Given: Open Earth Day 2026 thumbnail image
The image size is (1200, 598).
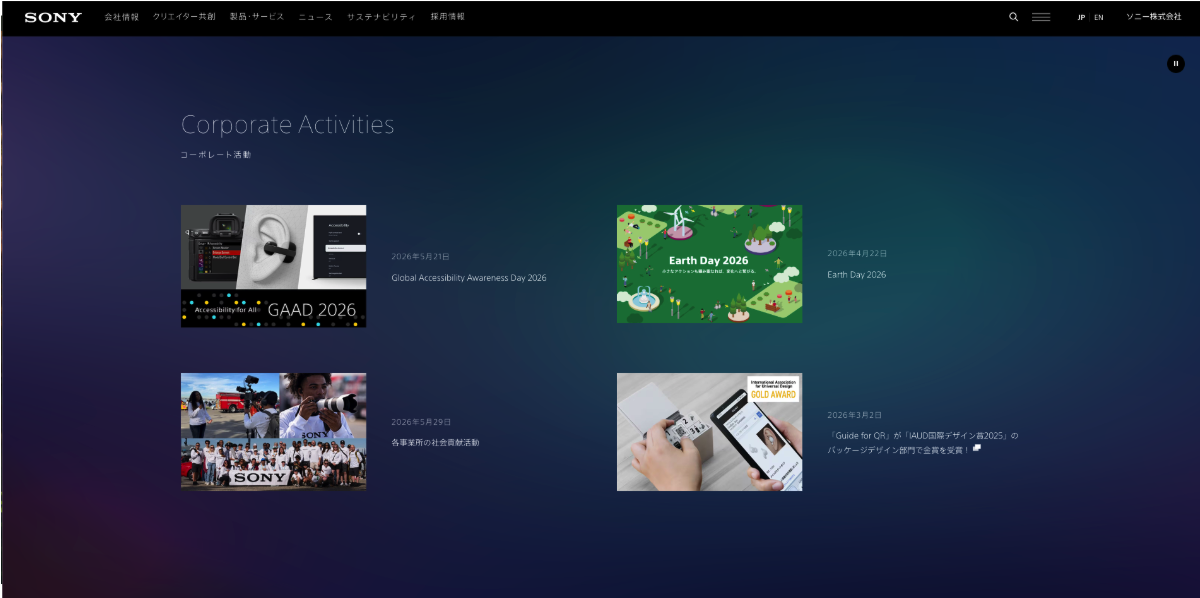Looking at the screenshot, I should pyautogui.click(x=709, y=264).
